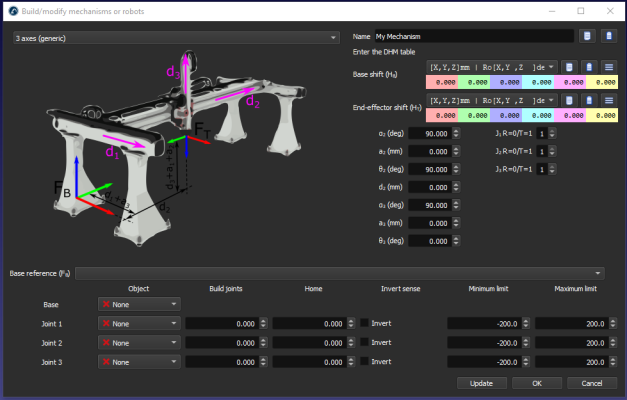Click the Name field containing My Mechanism
Screen dimensions: 627x400
474,36
